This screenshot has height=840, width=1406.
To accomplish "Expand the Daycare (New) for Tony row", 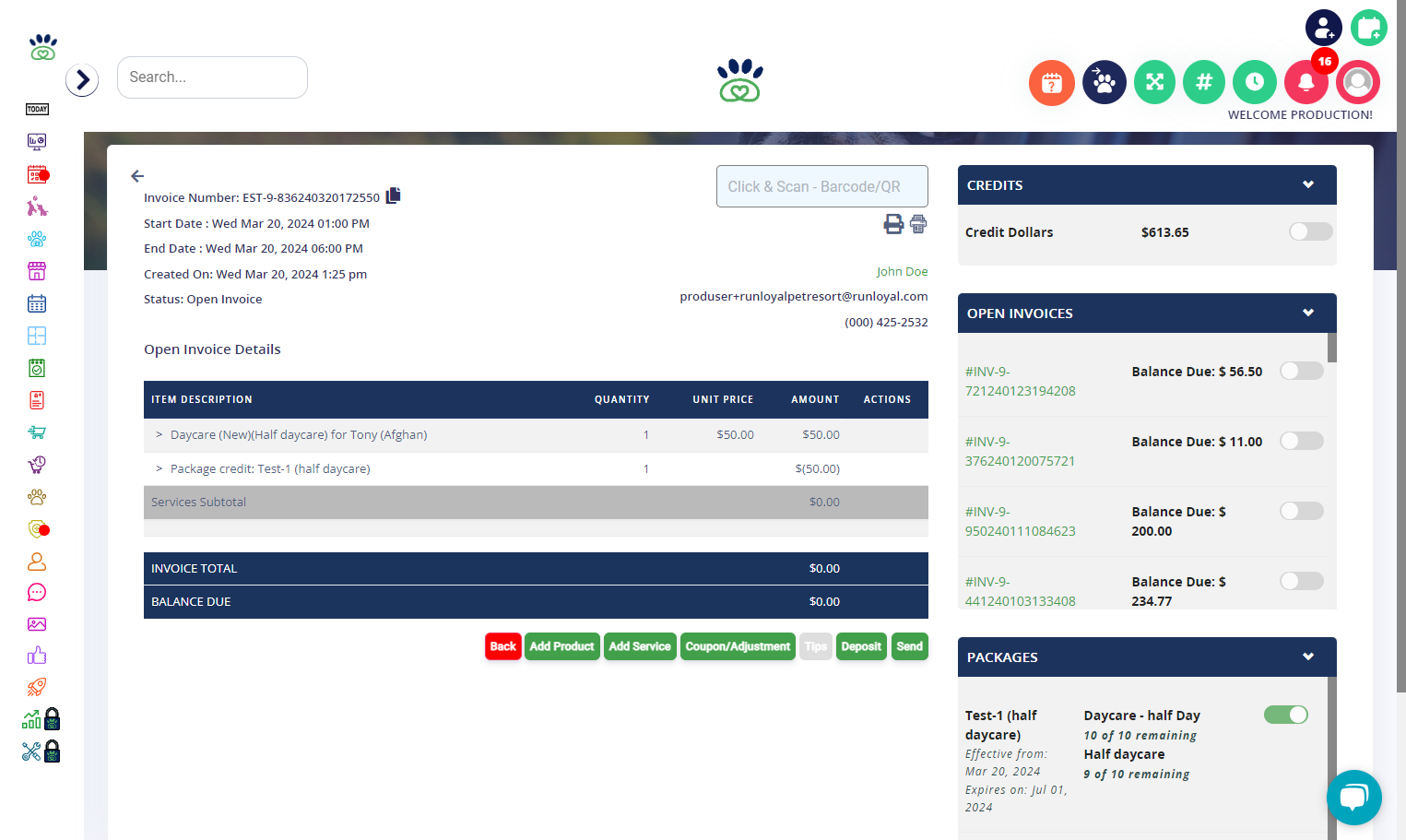I will click(160, 434).
